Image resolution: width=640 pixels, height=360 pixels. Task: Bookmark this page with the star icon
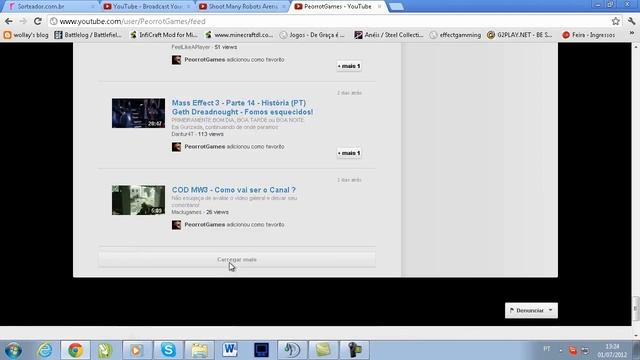point(616,21)
